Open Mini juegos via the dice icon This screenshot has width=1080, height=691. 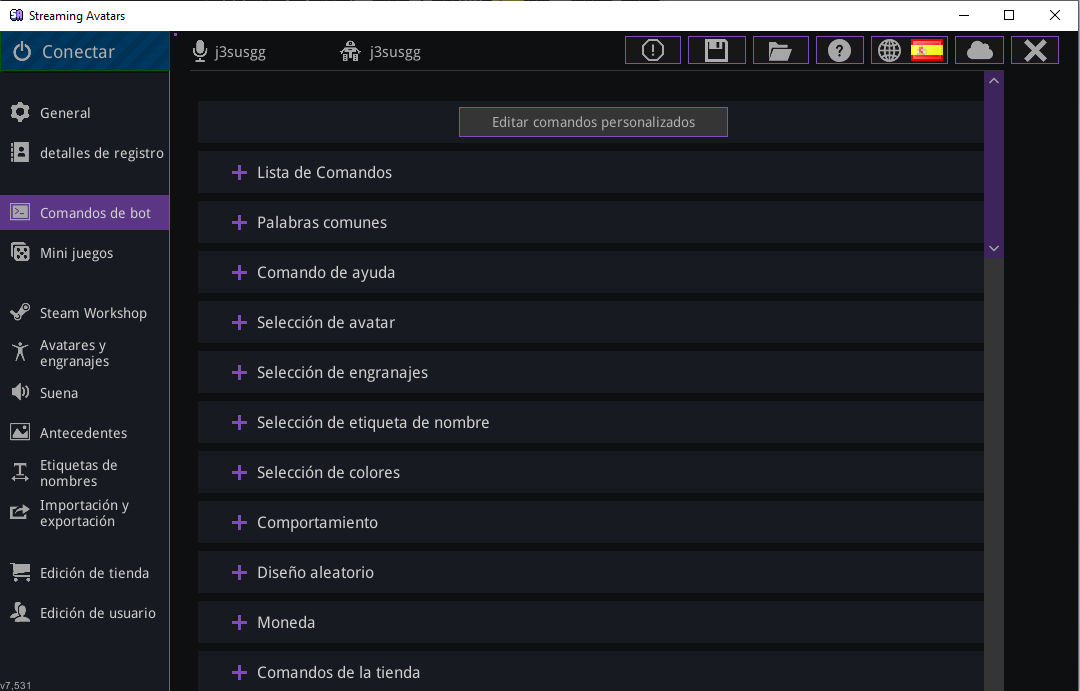[20, 252]
